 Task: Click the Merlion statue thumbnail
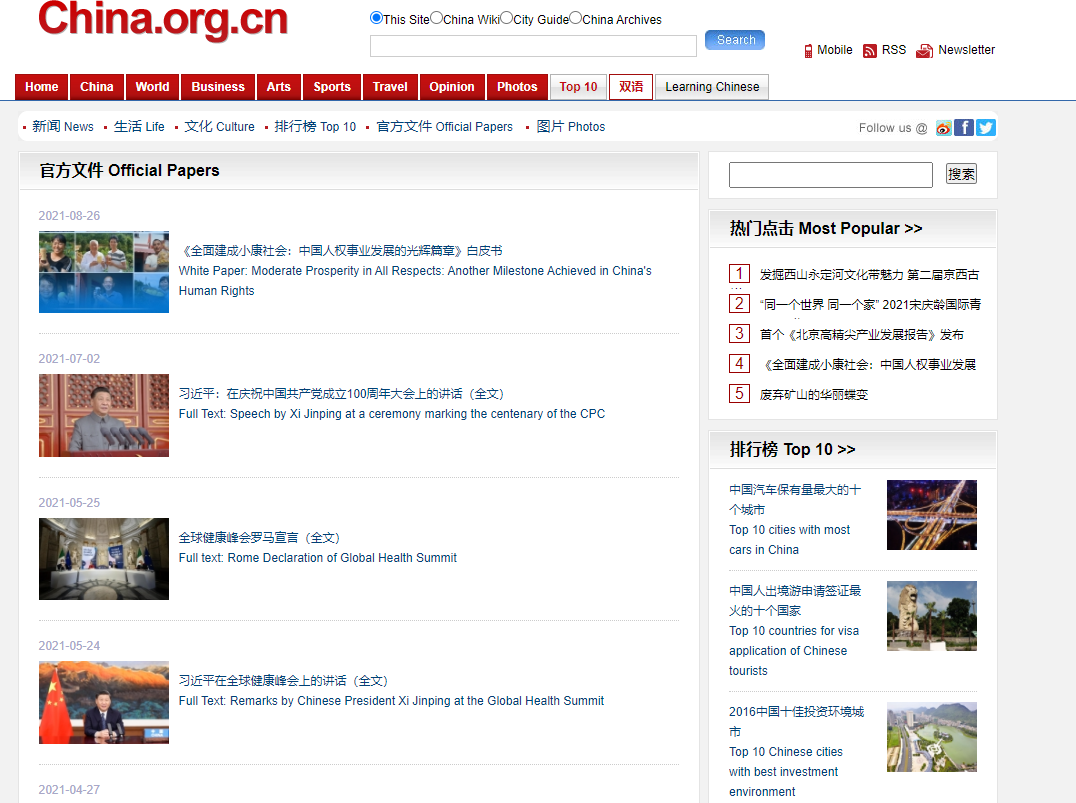point(932,616)
